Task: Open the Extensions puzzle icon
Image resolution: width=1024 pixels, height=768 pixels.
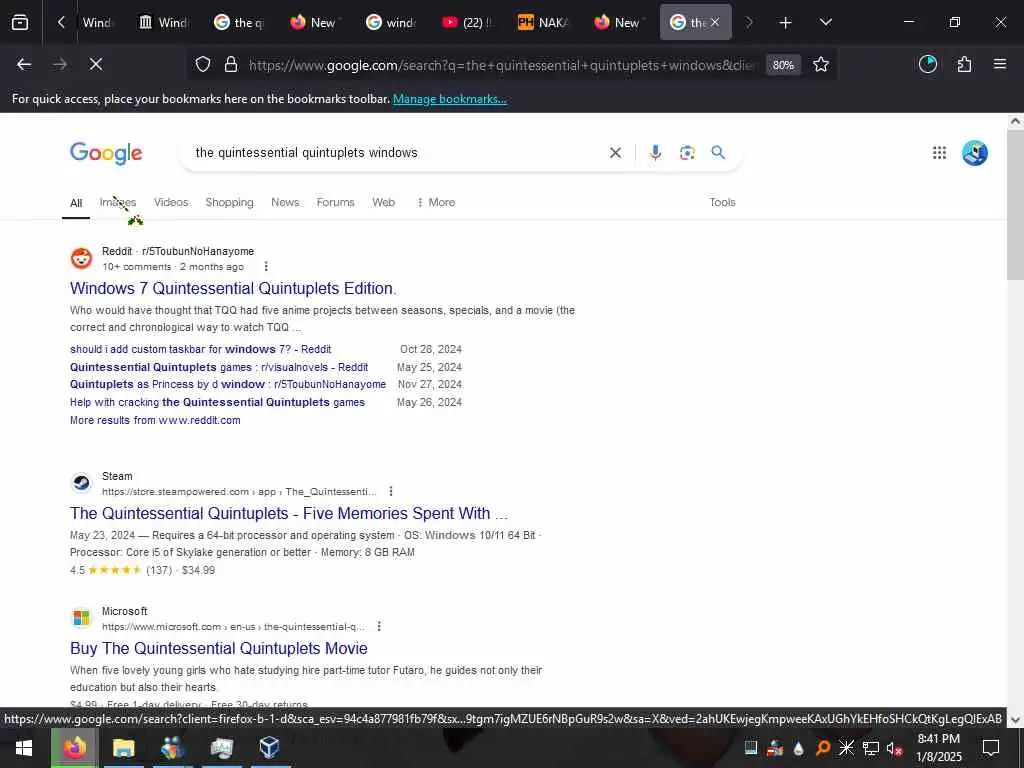Action: click(964, 64)
